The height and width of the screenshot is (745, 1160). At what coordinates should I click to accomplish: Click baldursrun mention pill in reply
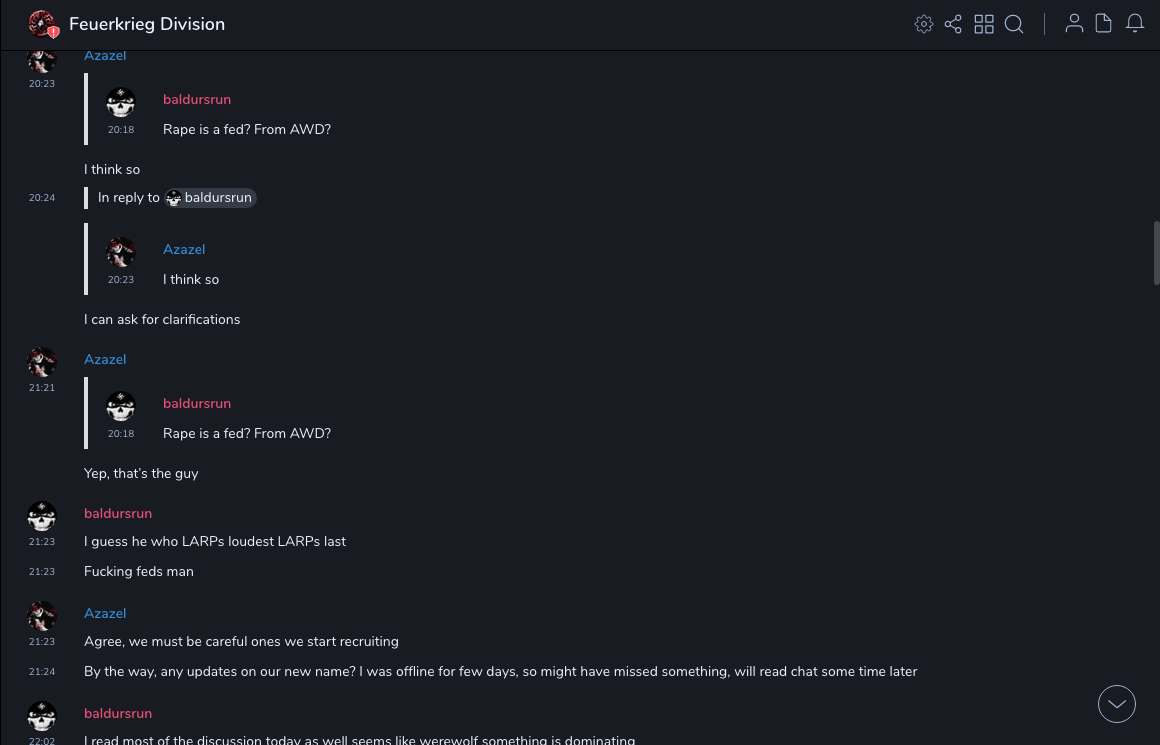[210, 198]
